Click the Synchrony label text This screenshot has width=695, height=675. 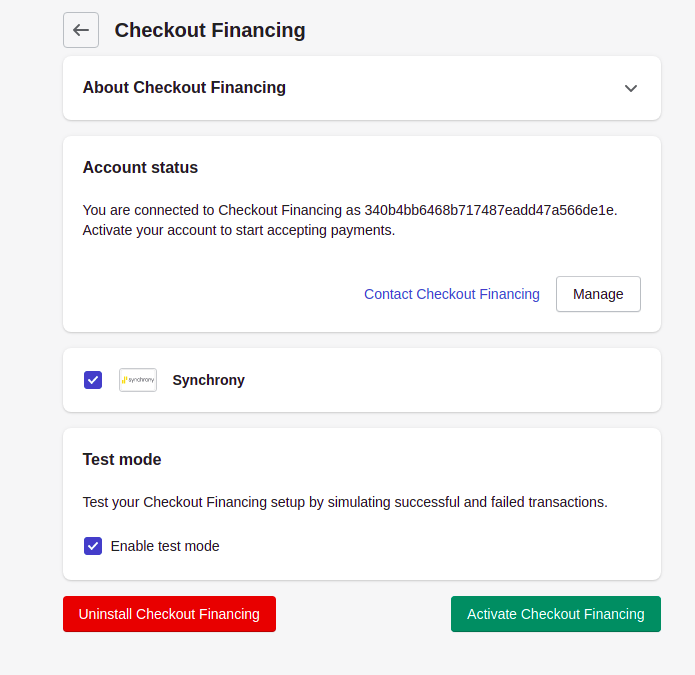(208, 380)
